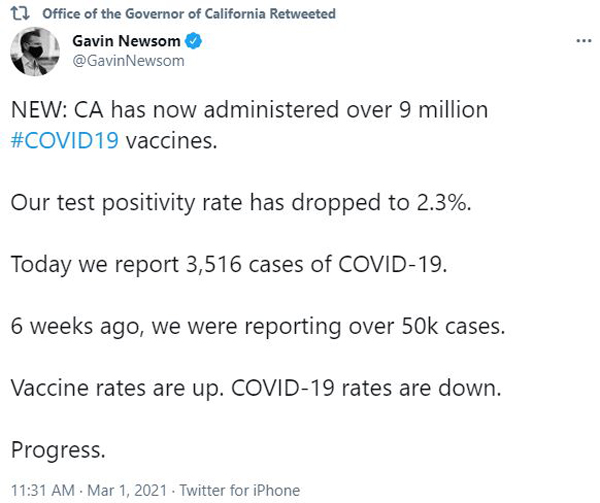Open the three-dot more options menu

[x=584, y=41]
